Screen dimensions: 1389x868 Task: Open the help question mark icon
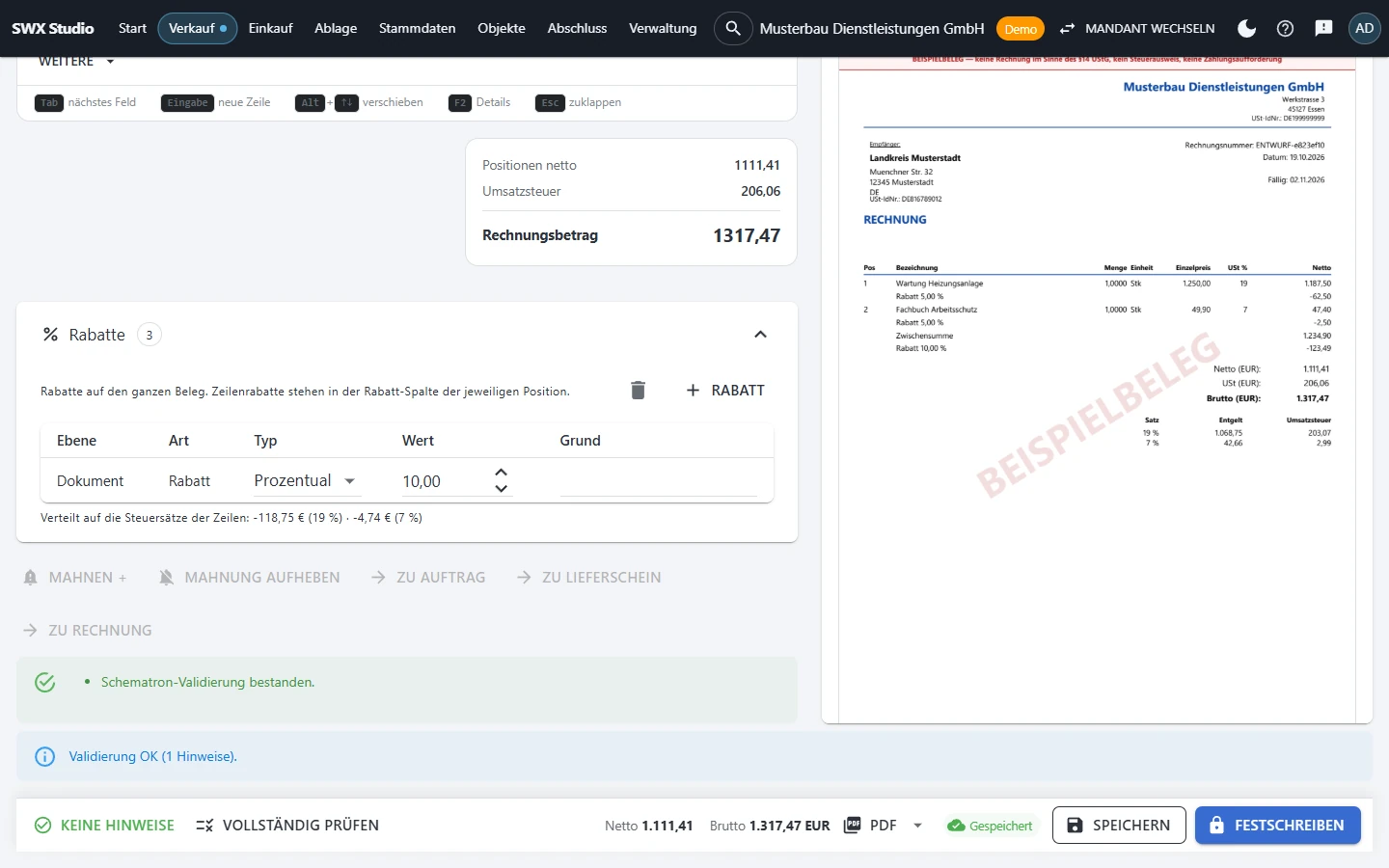[1285, 28]
